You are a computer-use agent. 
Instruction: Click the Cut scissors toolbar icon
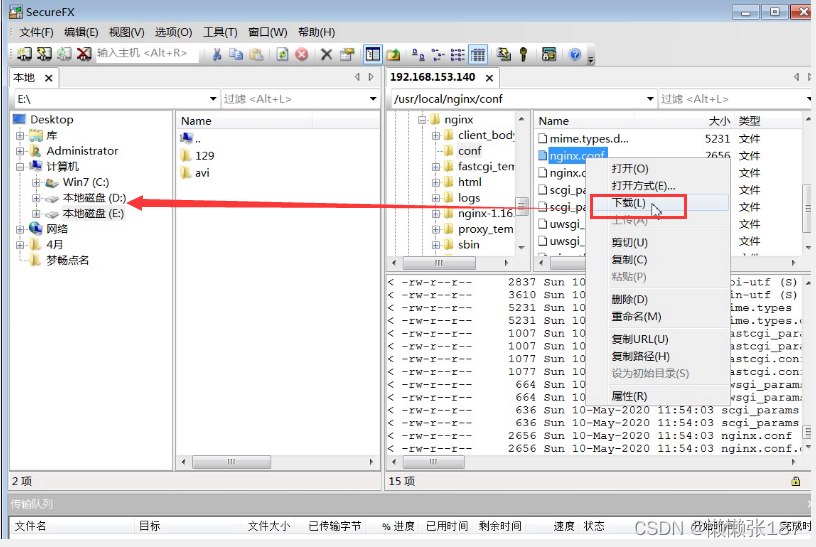217,54
